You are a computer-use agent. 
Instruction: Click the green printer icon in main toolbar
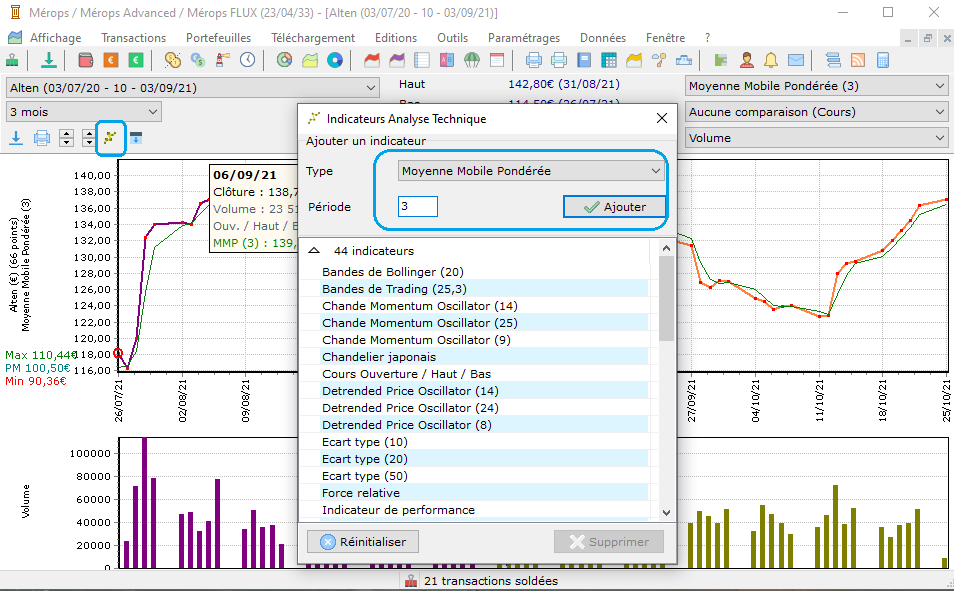click(559, 60)
